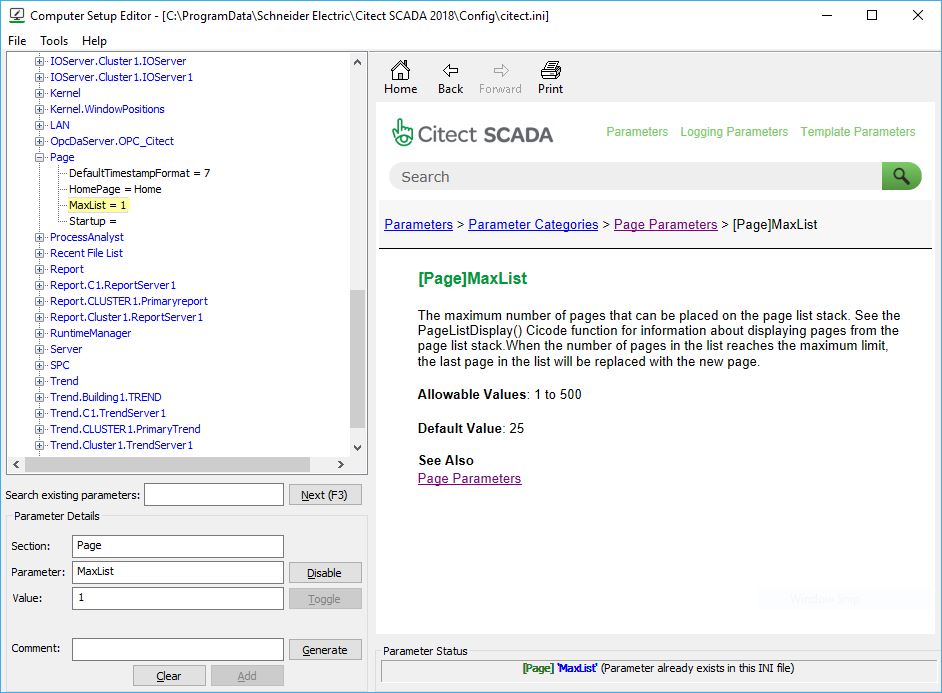The height and width of the screenshot is (693, 942).
Task: Click tree scroll down arrow
Action: pyautogui.click(x=357, y=447)
